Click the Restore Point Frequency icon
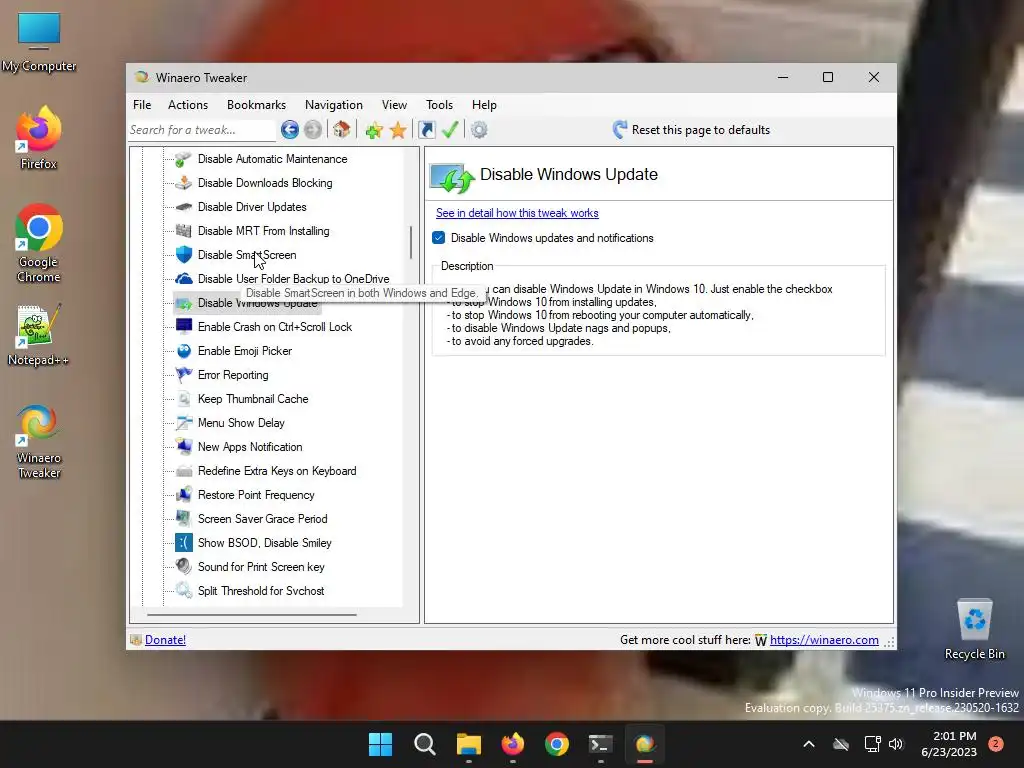The image size is (1024, 768). pos(184,495)
